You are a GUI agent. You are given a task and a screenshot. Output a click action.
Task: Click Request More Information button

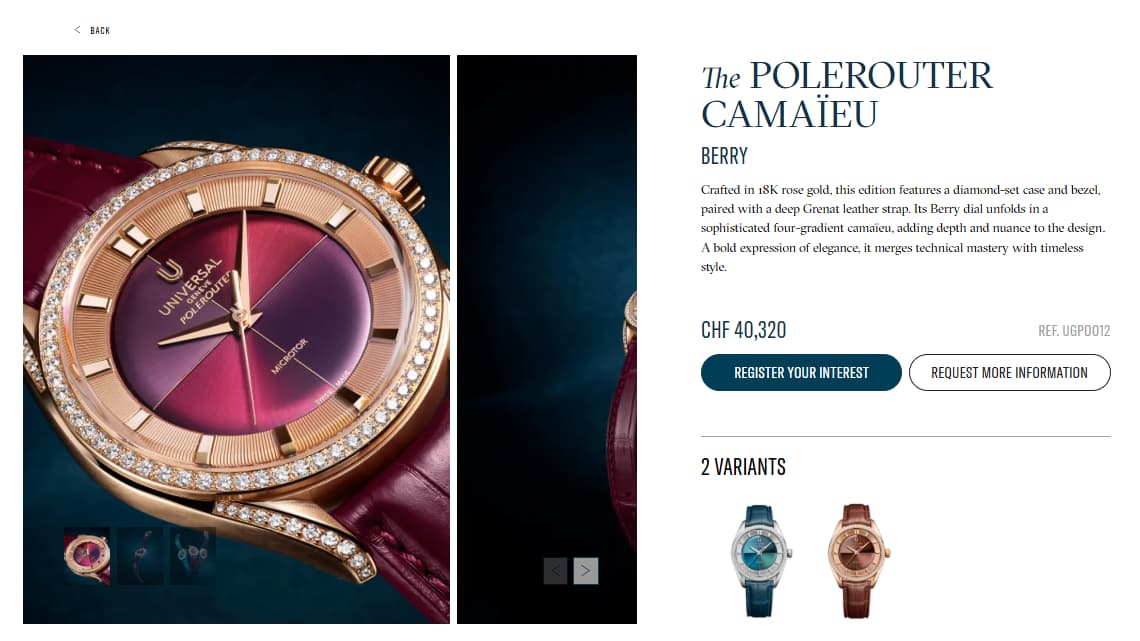pos(1009,372)
